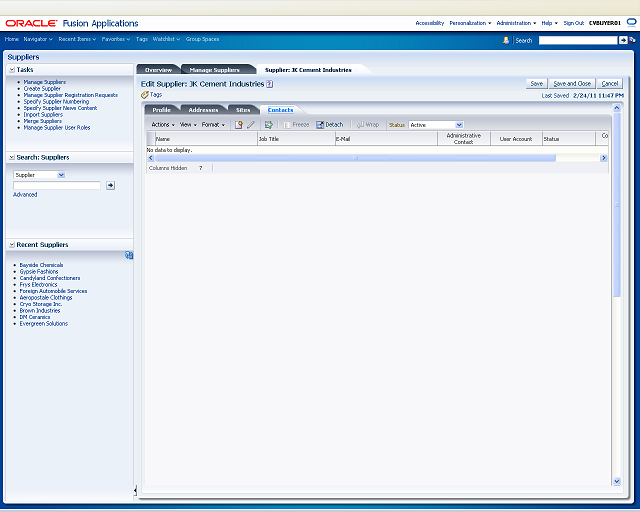The height and width of the screenshot is (512, 640).
Task: Open the Help menu
Action: coord(549,23)
